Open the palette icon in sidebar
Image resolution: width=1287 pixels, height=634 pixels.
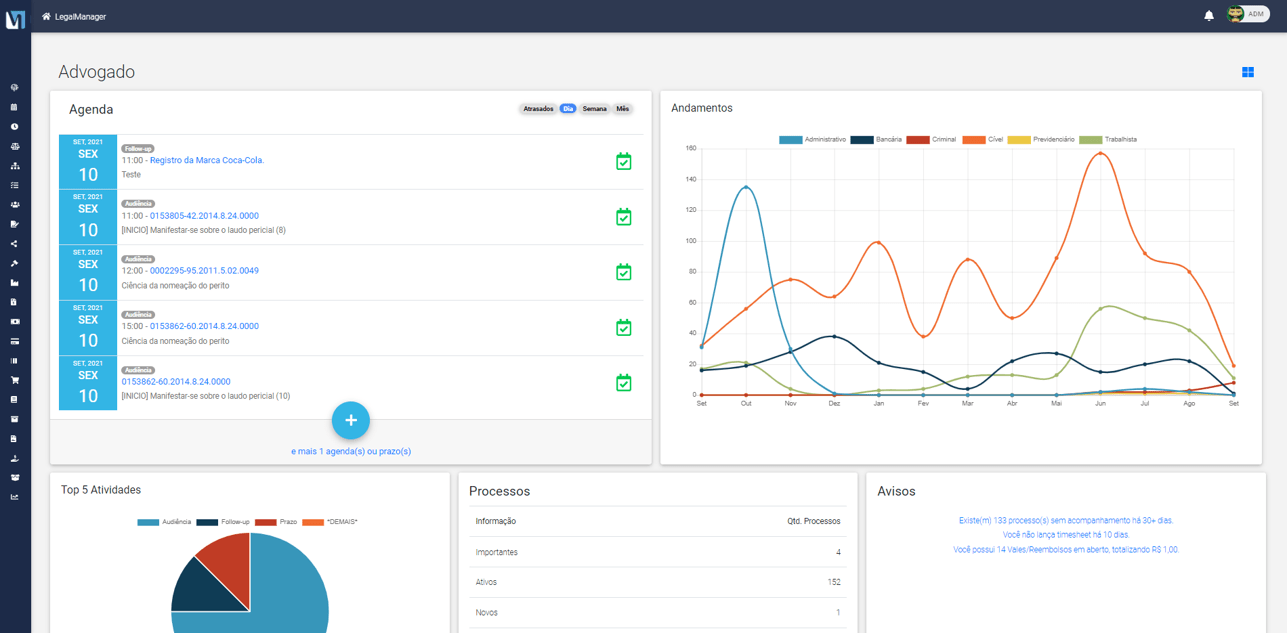[14, 88]
